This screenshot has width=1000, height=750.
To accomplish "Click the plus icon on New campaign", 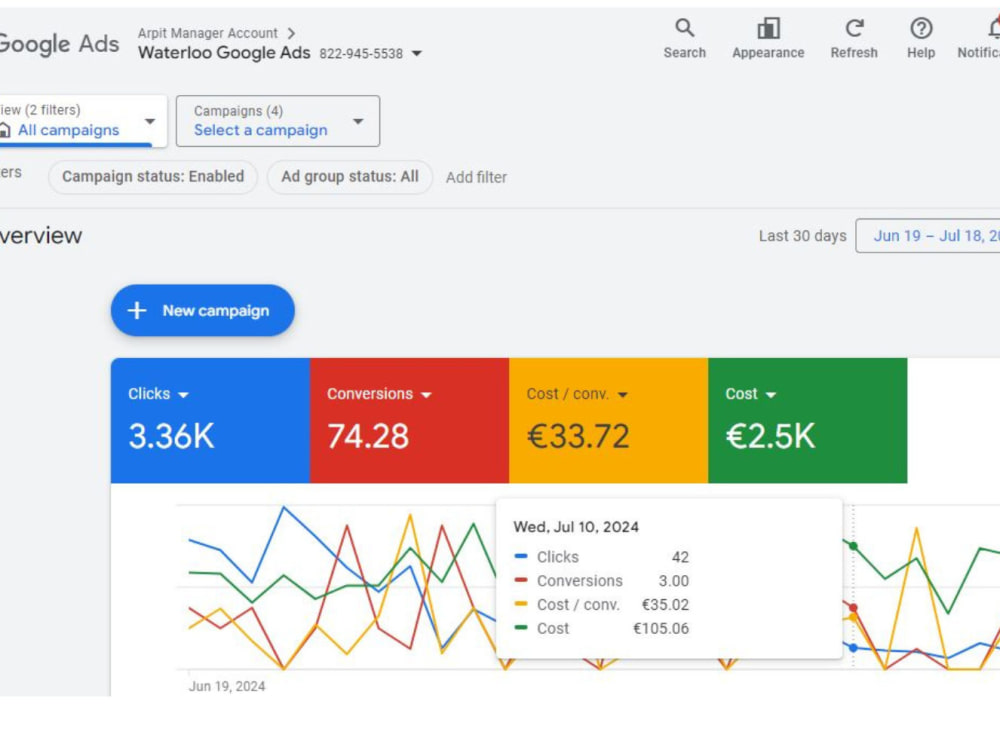I will (137, 311).
